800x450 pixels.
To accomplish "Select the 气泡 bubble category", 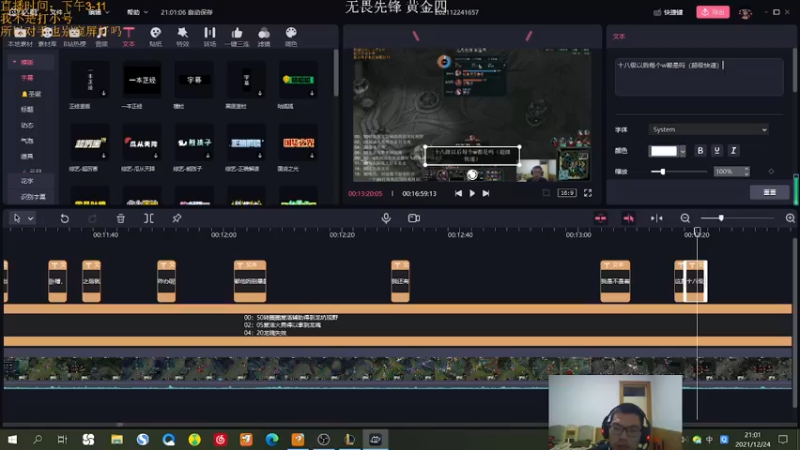I will [27, 141].
